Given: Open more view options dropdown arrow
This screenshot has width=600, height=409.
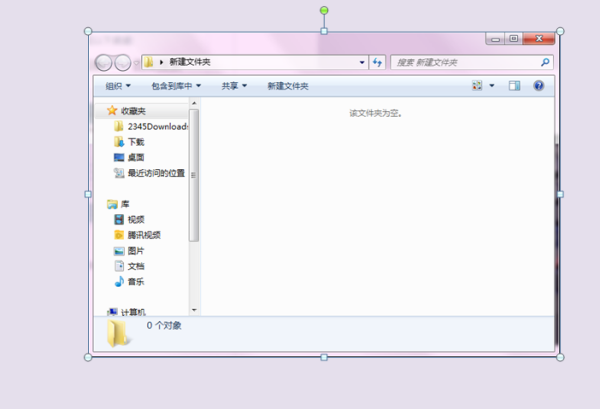Looking at the screenshot, I should click(x=492, y=86).
